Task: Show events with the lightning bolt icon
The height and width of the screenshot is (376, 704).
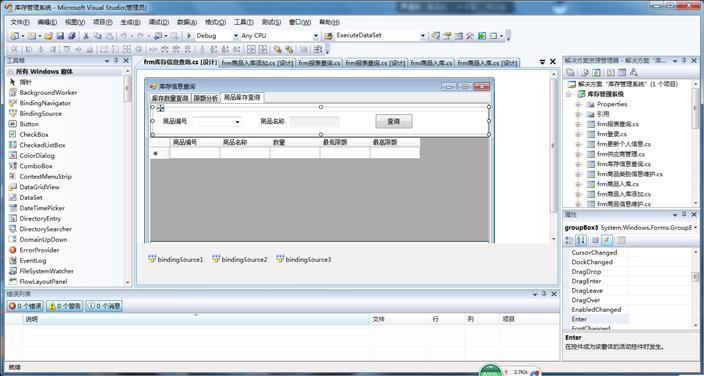Action: 607,240
